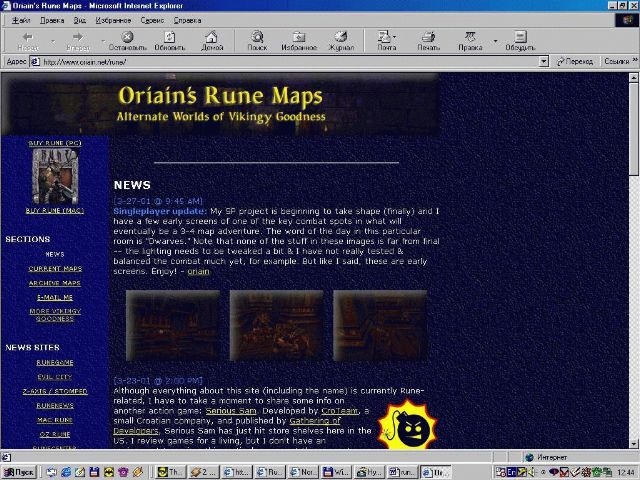The height and width of the screenshot is (480, 640).
Task: Switch to the 'Wi...' taskbar window
Action: tap(336, 472)
